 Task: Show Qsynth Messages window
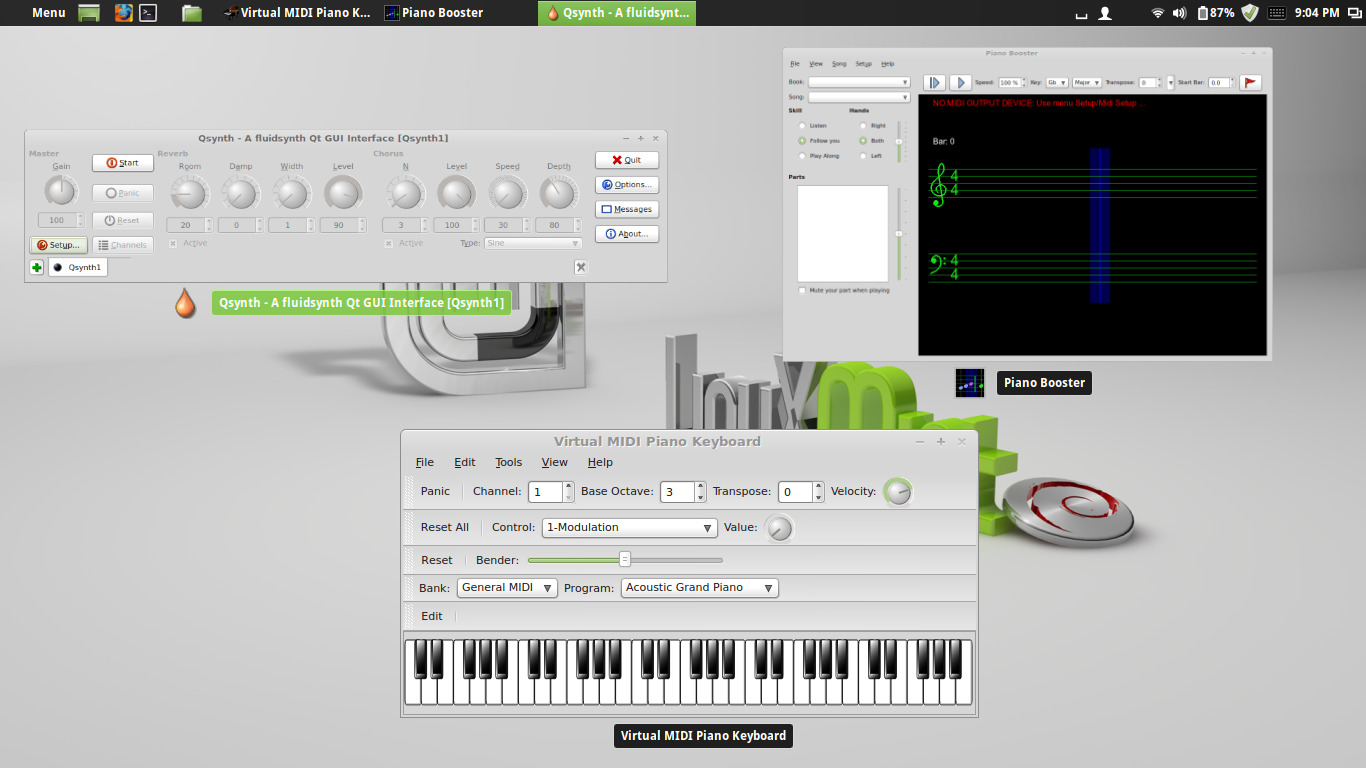click(x=627, y=210)
